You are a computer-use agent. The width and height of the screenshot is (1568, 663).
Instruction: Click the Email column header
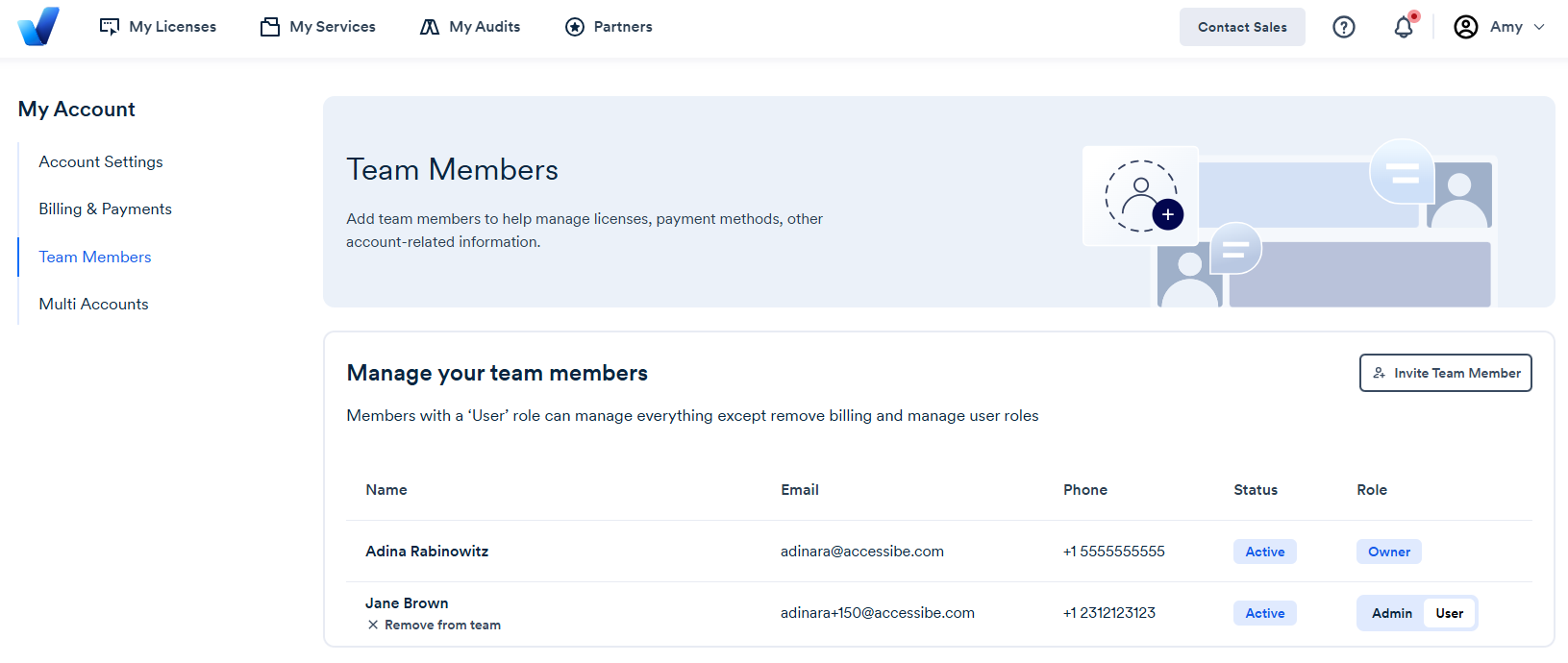click(x=800, y=490)
